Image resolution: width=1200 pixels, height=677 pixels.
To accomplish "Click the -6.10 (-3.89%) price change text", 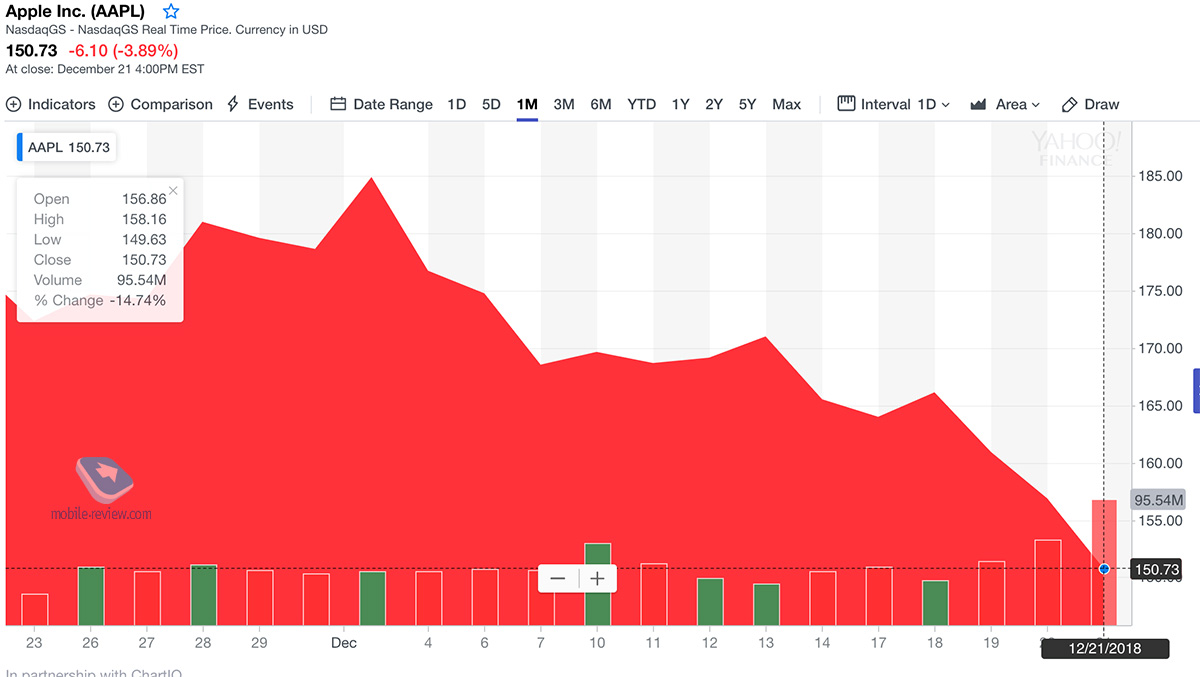I will click(x=123, y=50).
